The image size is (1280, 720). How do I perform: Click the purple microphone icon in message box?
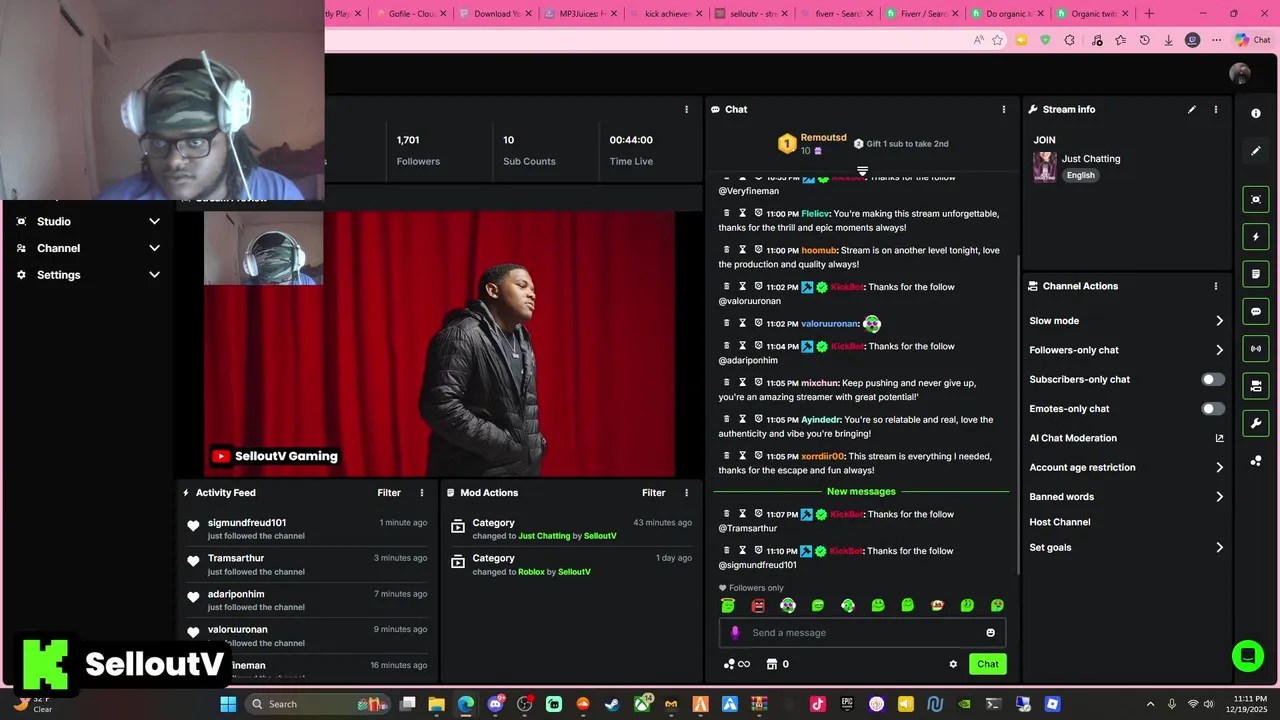click(x=735, y=632)
